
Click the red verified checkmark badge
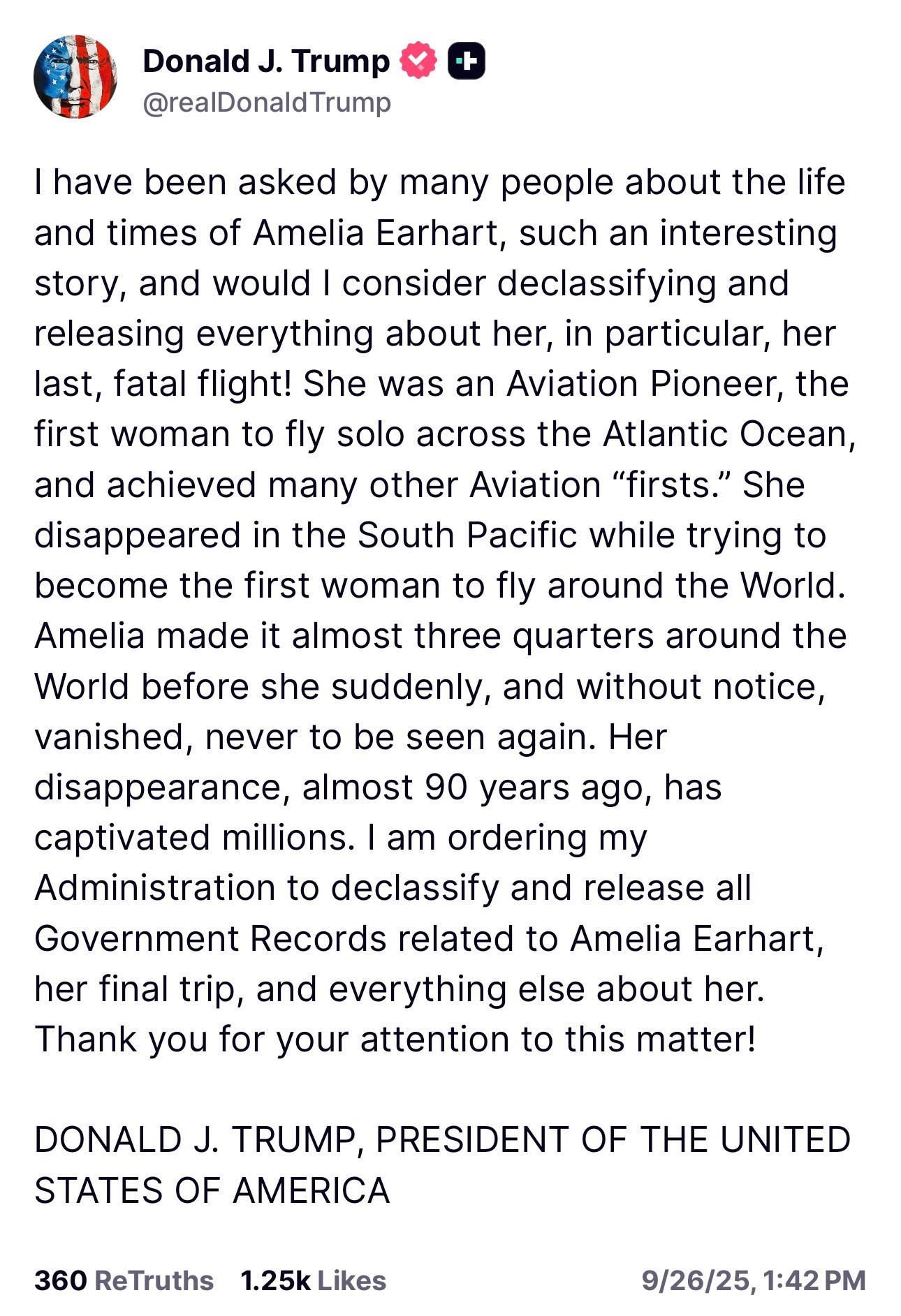pyautogui.click(x=418, y=61)
